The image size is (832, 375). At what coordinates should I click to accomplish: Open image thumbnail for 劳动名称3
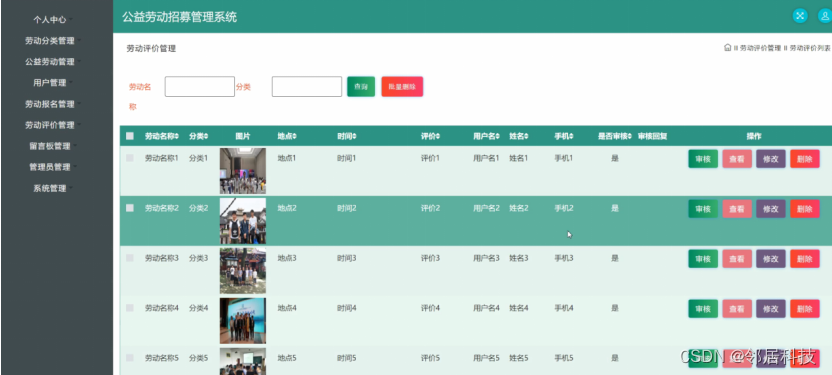coord(243,271)
